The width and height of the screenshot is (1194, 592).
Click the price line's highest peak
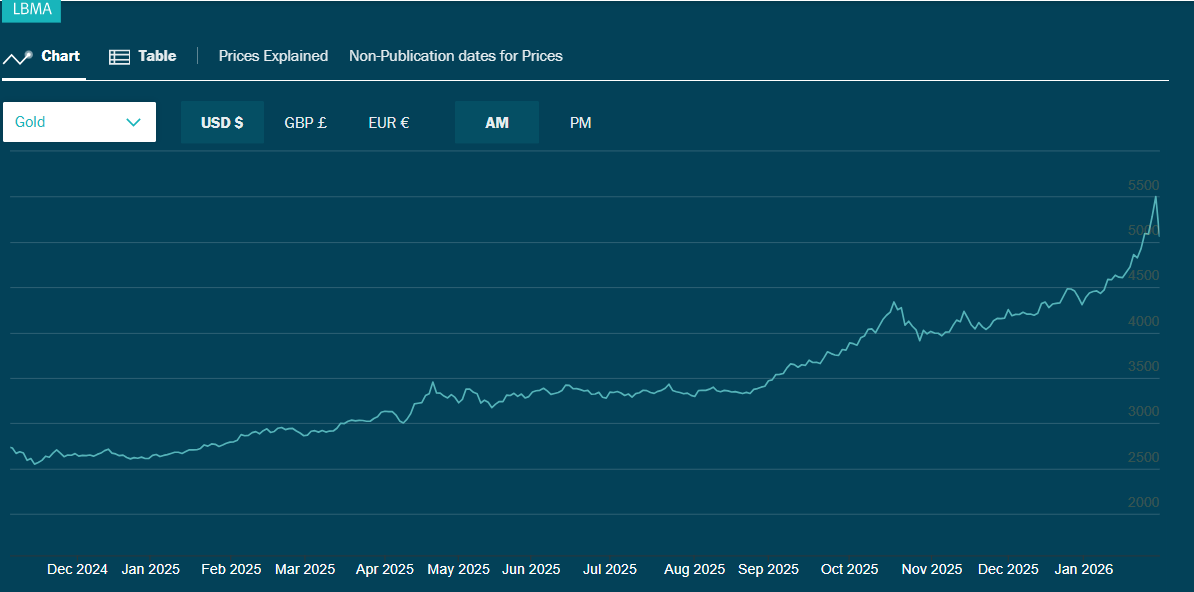(x=1156, y=197)
